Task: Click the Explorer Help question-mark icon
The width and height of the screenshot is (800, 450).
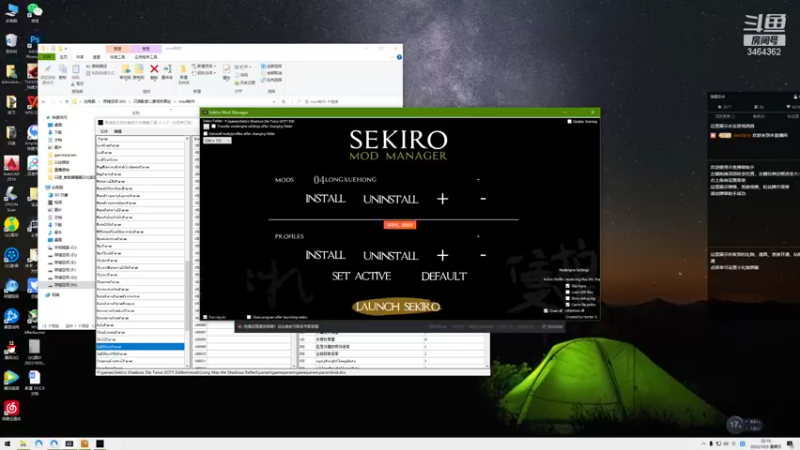Action: (x=399, y=57)
